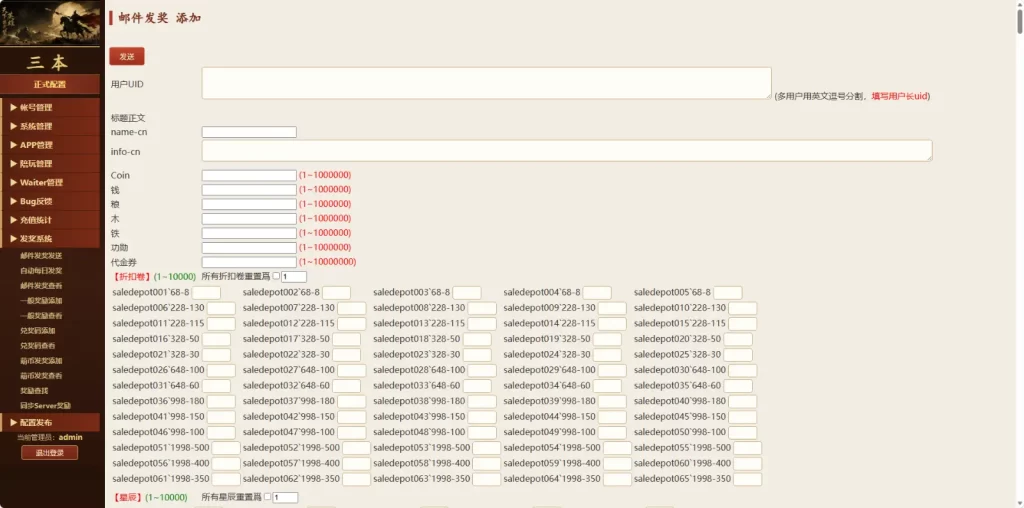Focus the Coin amount field
1024x508 pixels.
pyautogui.click(x=249, y=176)
